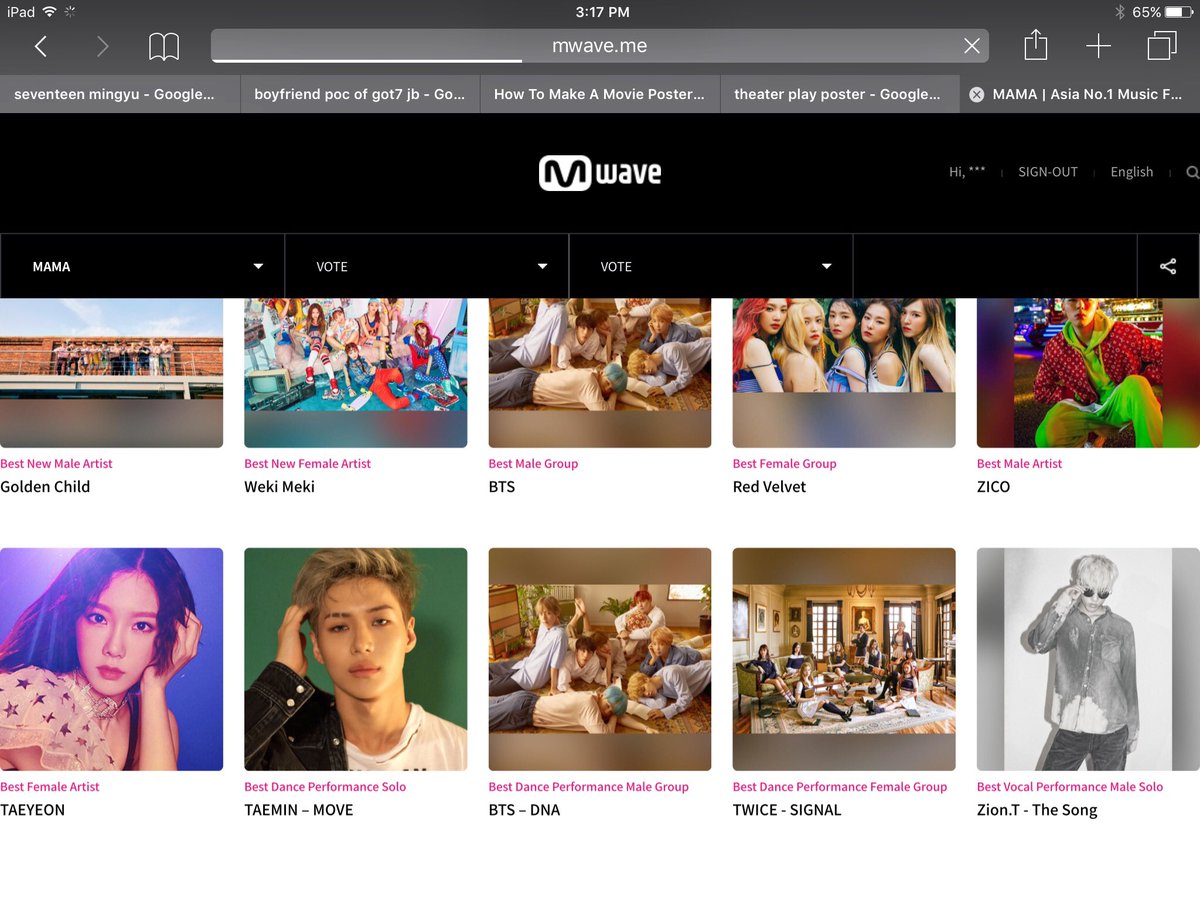Go back using Safari back arrow
Image resolution: width=1200 pixels, height=900 pixels.
pos(41,46)
